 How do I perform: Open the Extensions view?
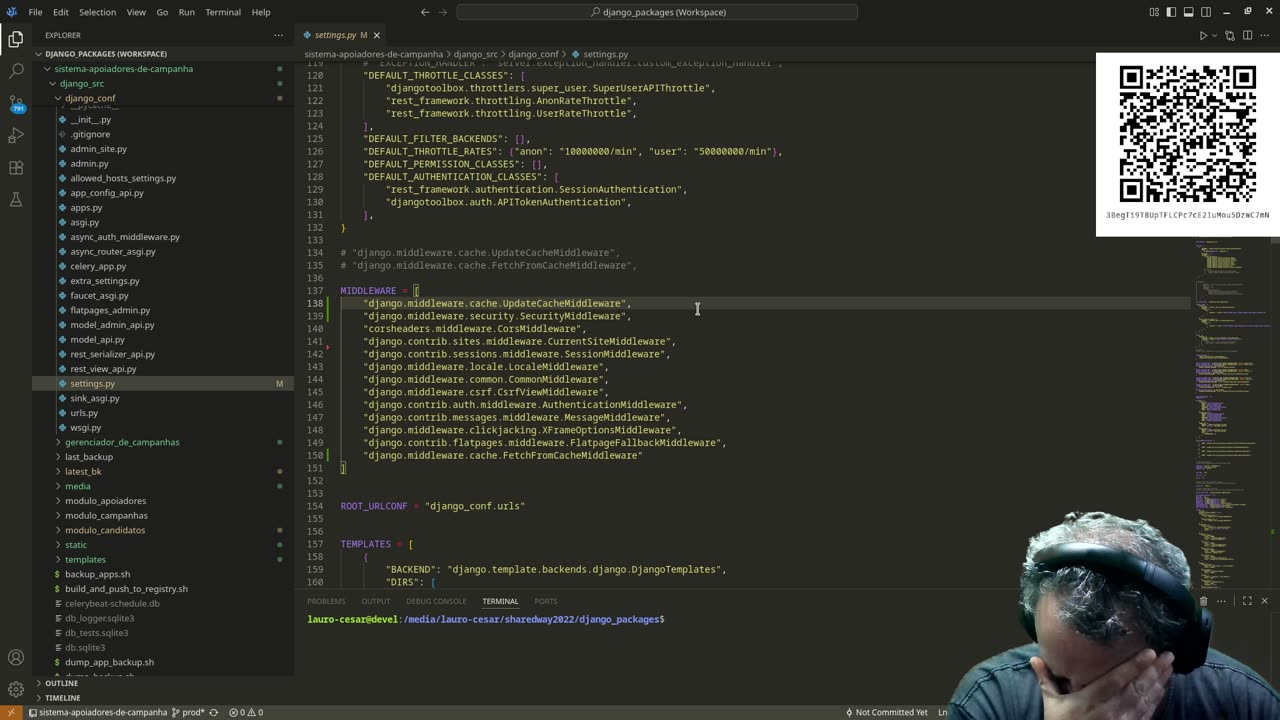(16, 168)
